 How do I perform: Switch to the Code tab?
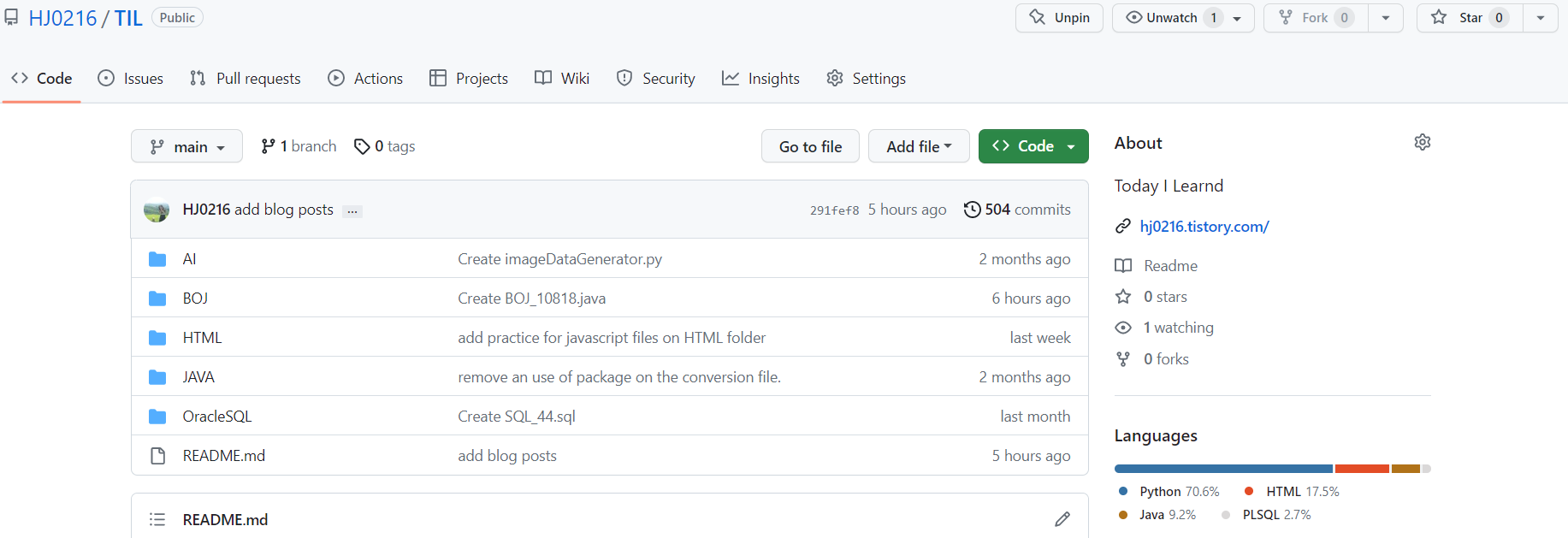pos(41,79)
